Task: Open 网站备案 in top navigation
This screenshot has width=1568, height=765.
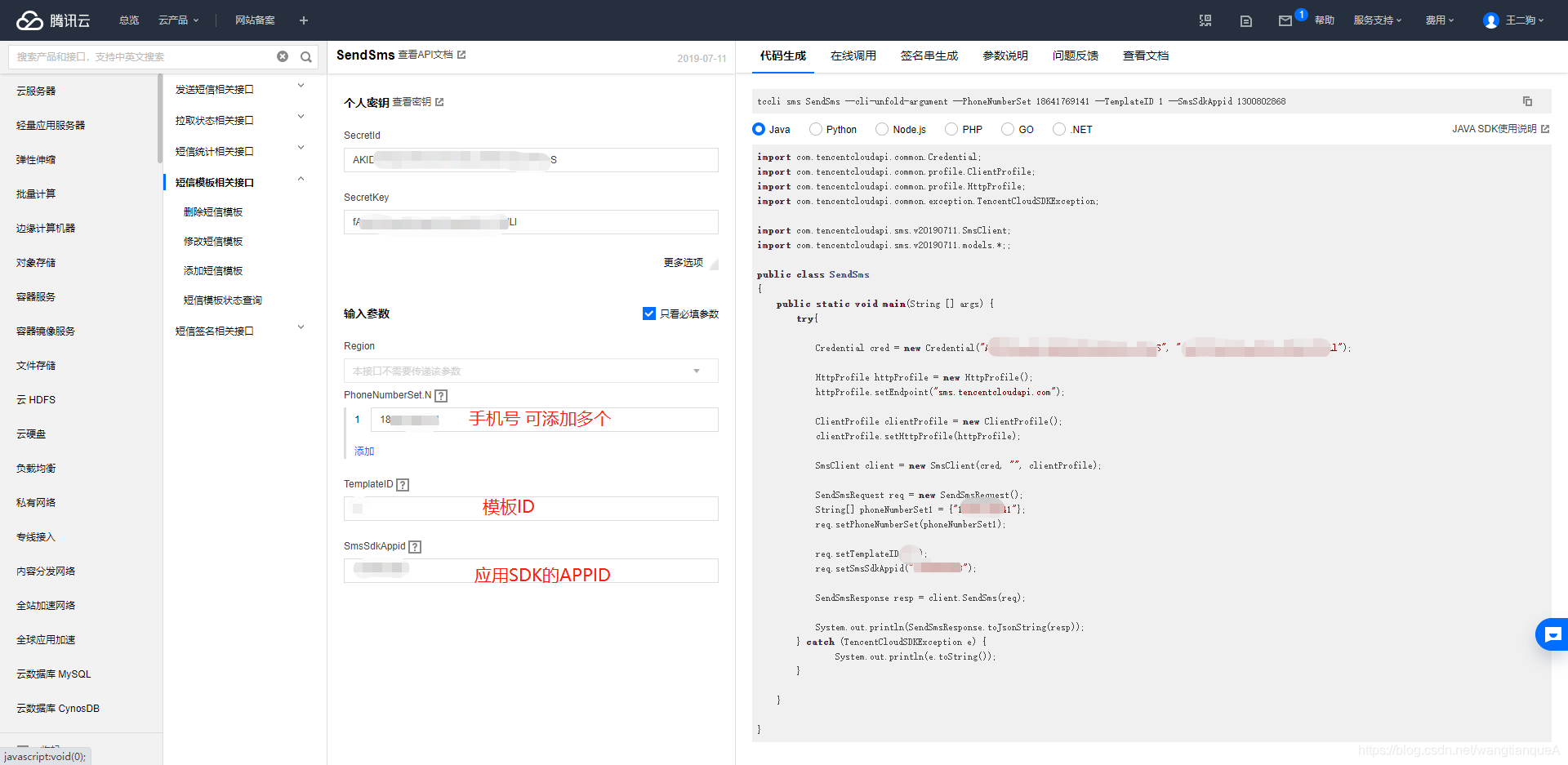Action: [255, 20]
